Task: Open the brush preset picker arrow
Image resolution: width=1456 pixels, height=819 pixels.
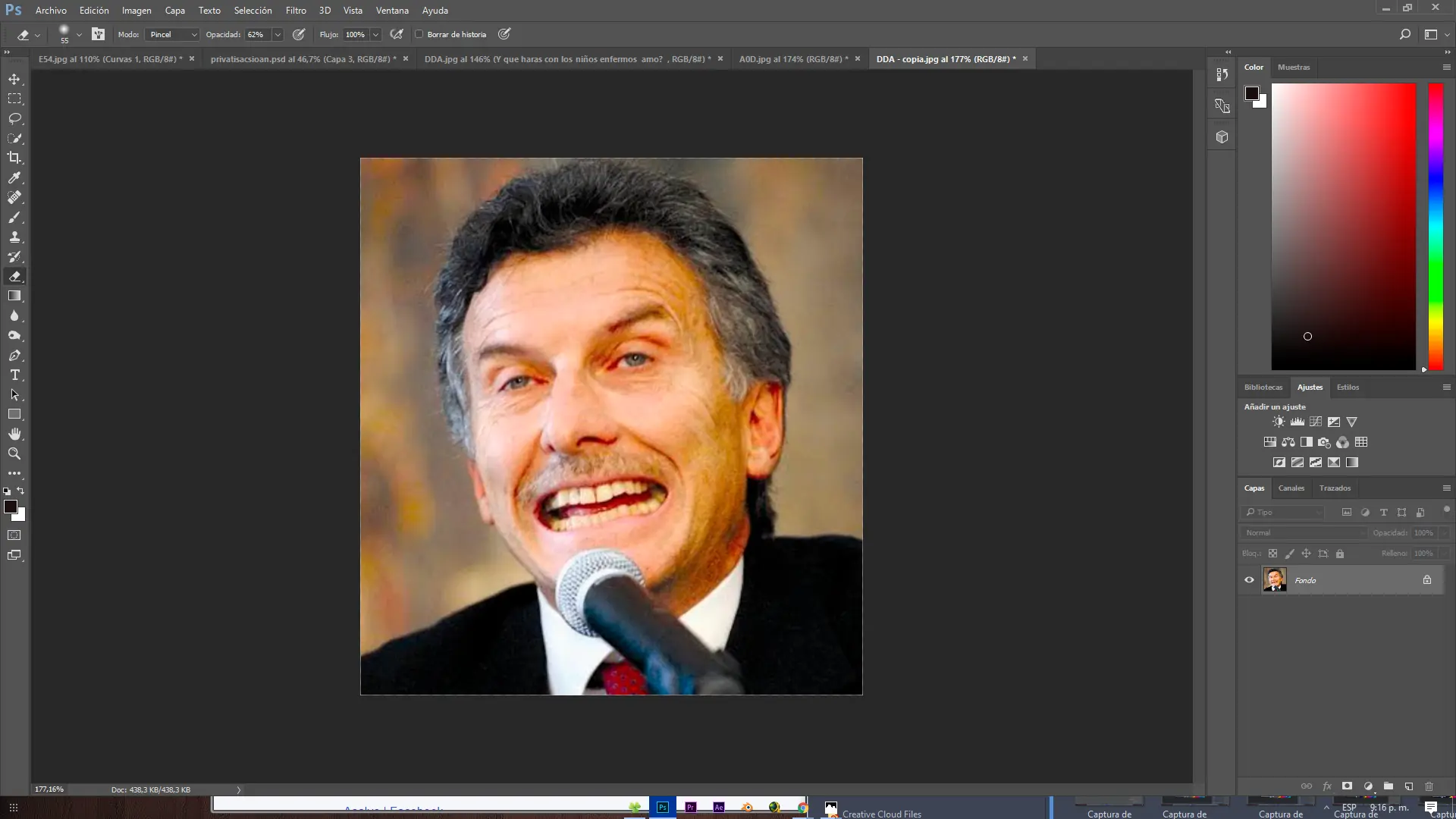Action: click(79, 35)
